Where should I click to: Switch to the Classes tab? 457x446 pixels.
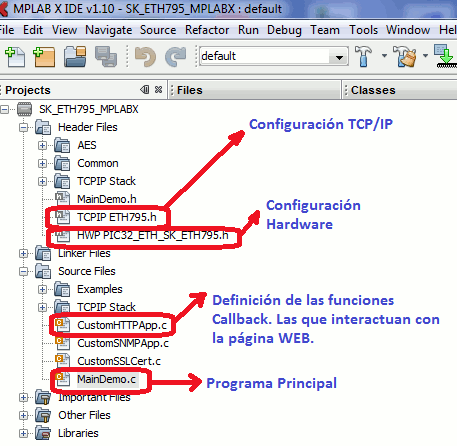click(373, 90)
